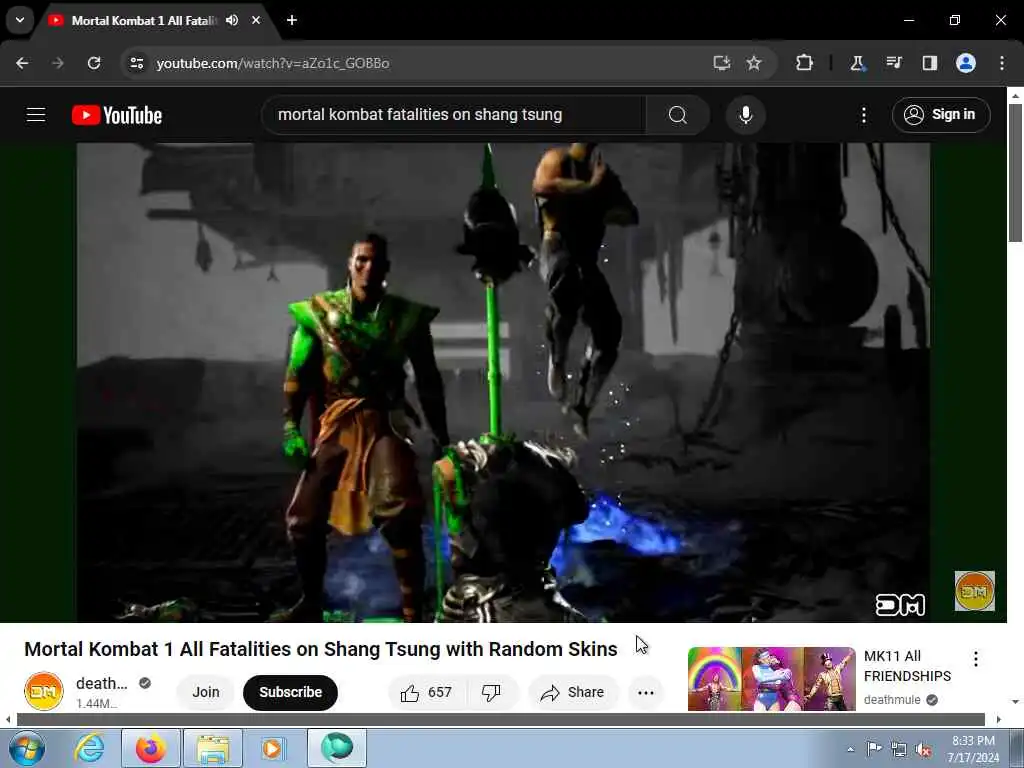1024x768 pixels.
Task: Click the page vertical scrollbar thumb
Action: coord(1015,172)
